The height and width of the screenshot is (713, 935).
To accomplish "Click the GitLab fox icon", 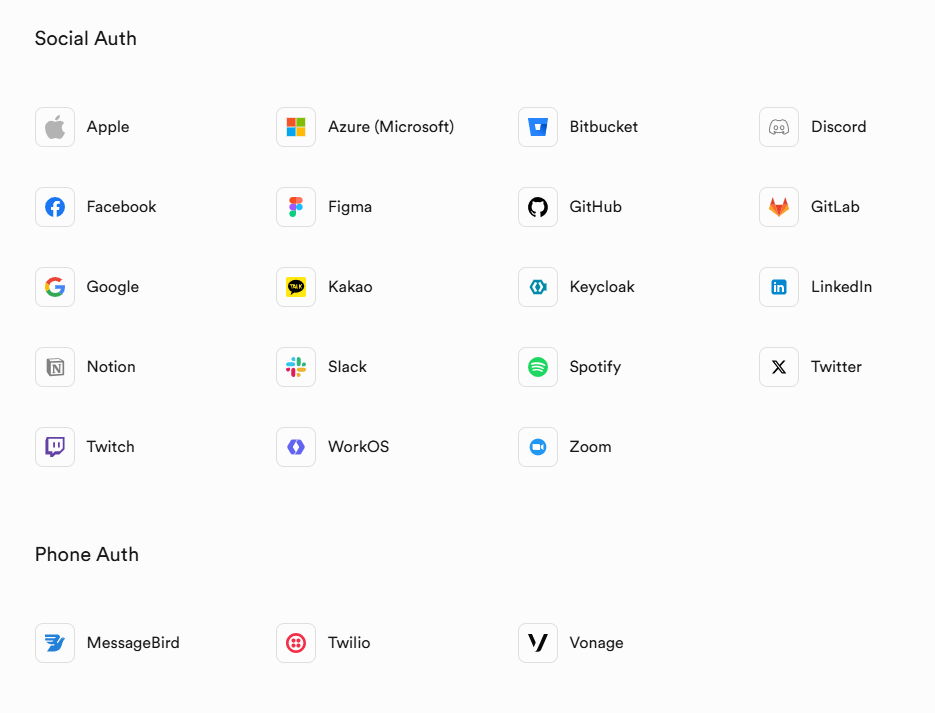I will (x=779, y=207).
